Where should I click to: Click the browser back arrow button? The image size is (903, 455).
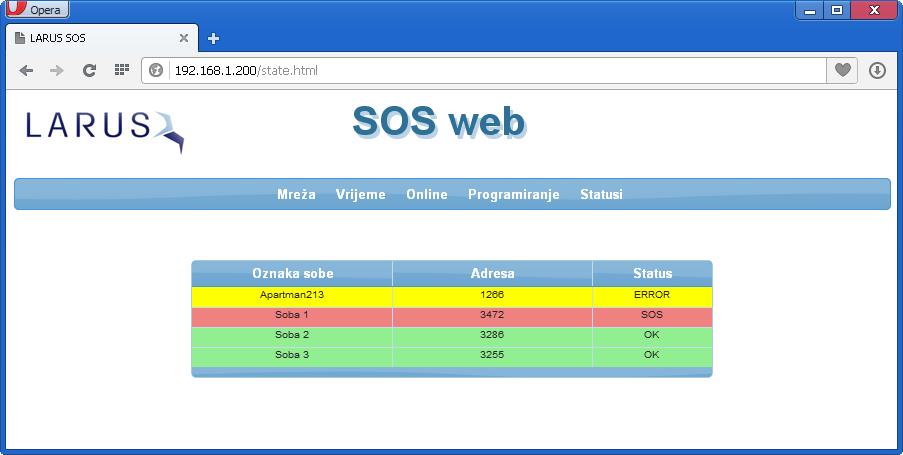(26, 70)
